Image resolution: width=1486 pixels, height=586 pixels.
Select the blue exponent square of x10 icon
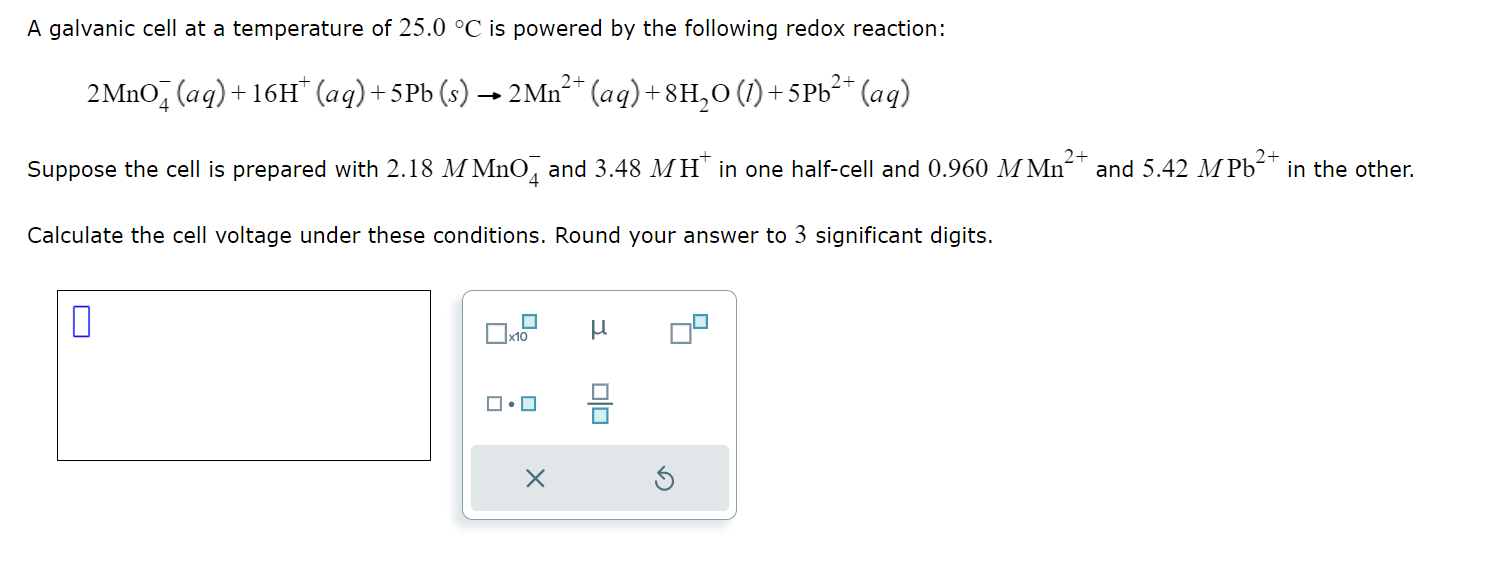coord(527,320)
